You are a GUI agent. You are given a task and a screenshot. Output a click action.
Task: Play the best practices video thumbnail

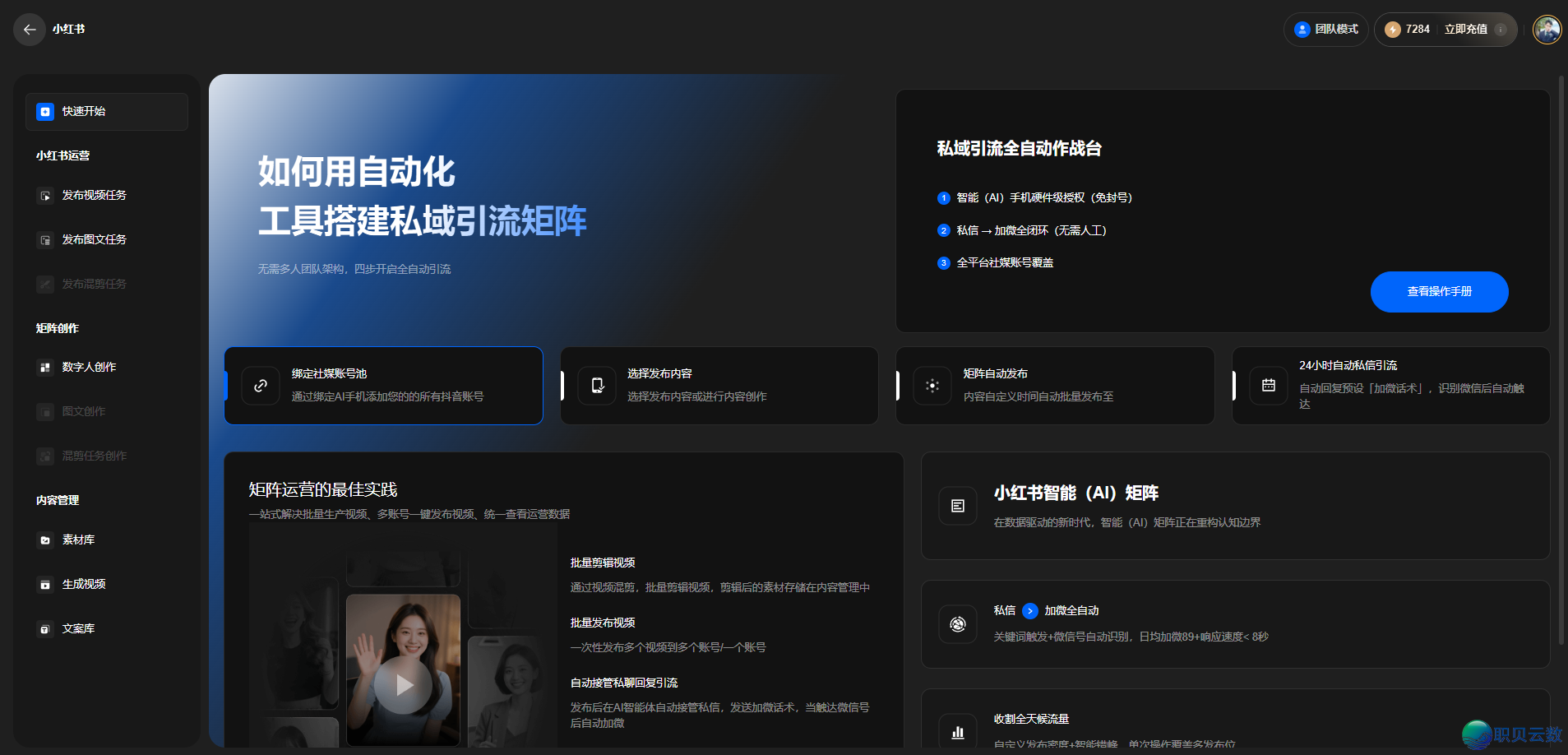click(x=402, y=683)
